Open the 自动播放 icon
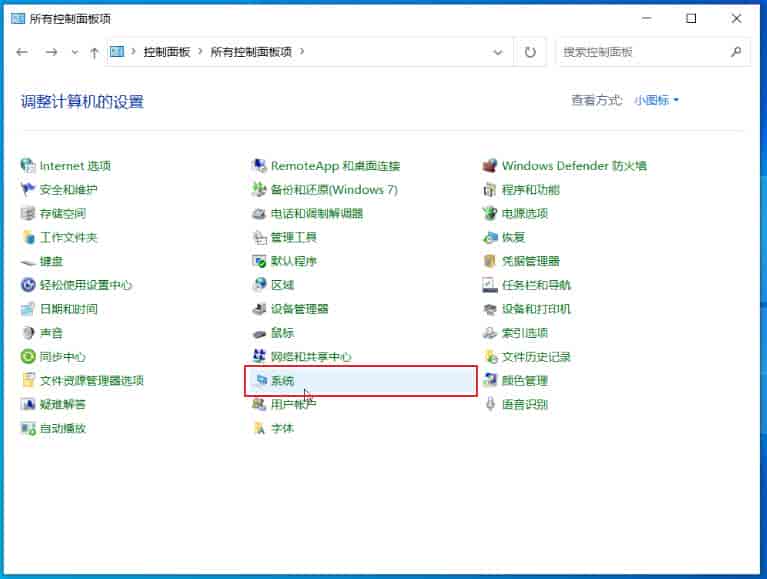Image resolution: width=767 pixels, height=579 pixels. (28, 428)
